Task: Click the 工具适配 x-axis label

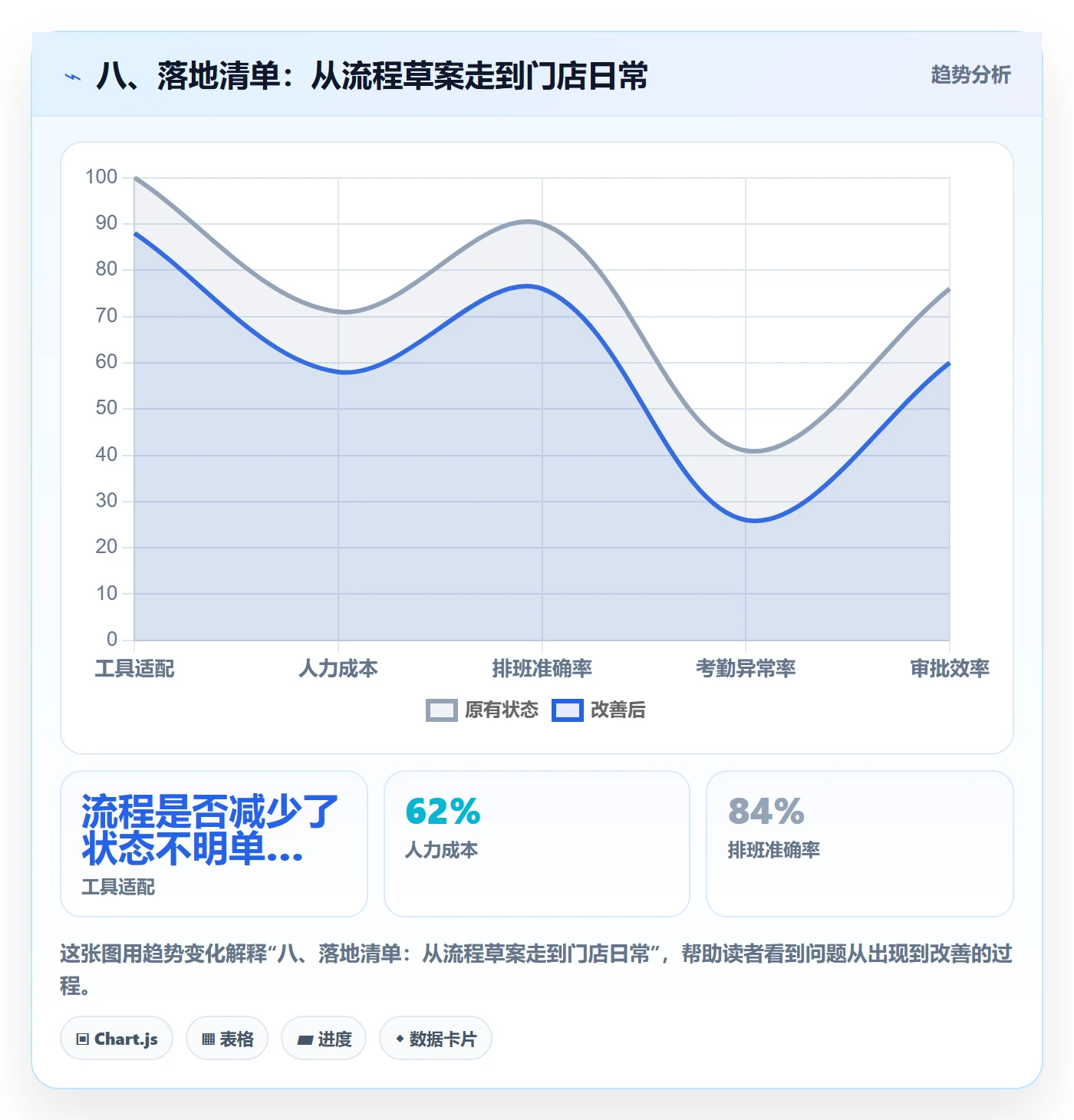Action: [135, 669]
